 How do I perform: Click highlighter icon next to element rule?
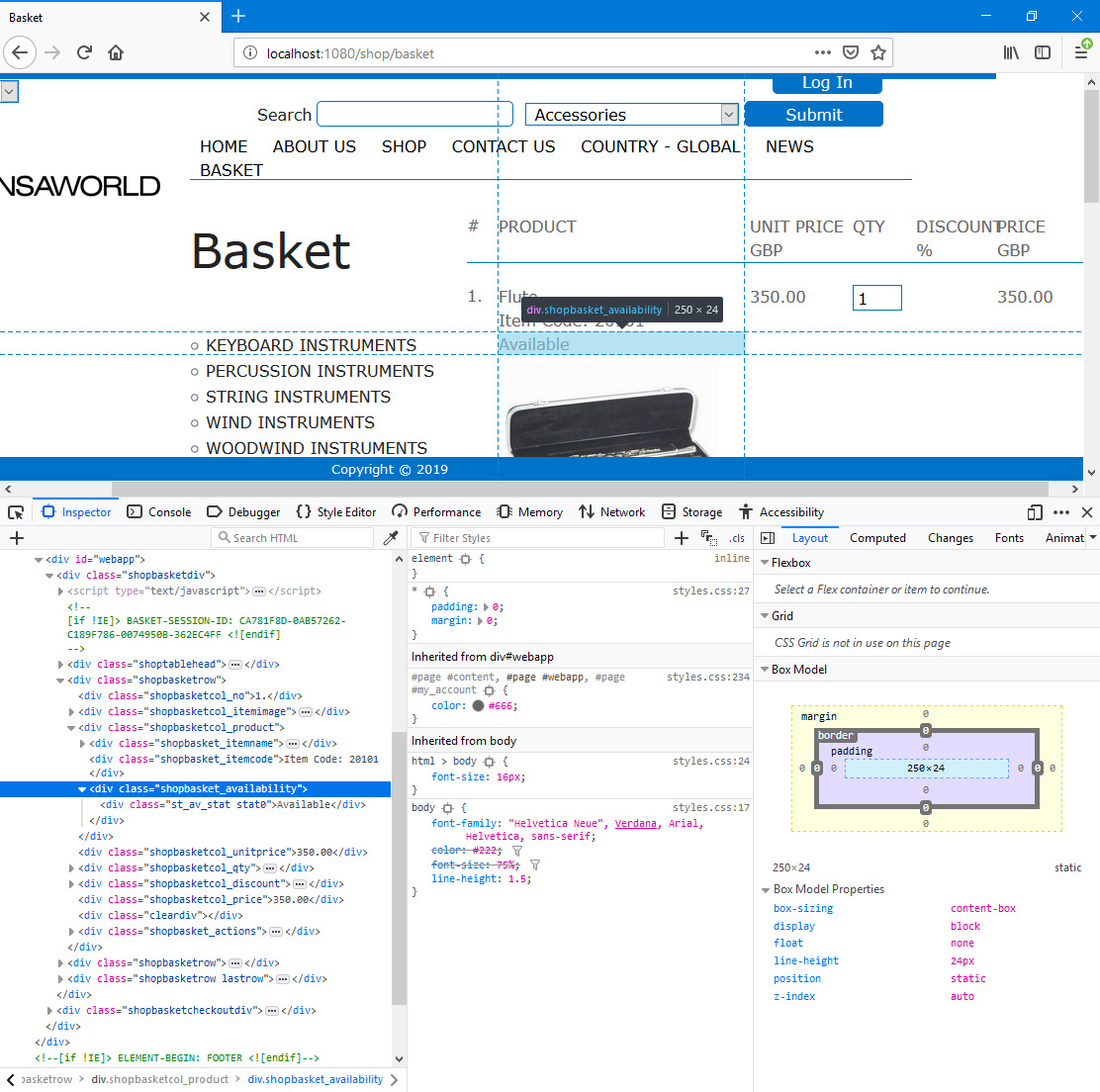465,559
